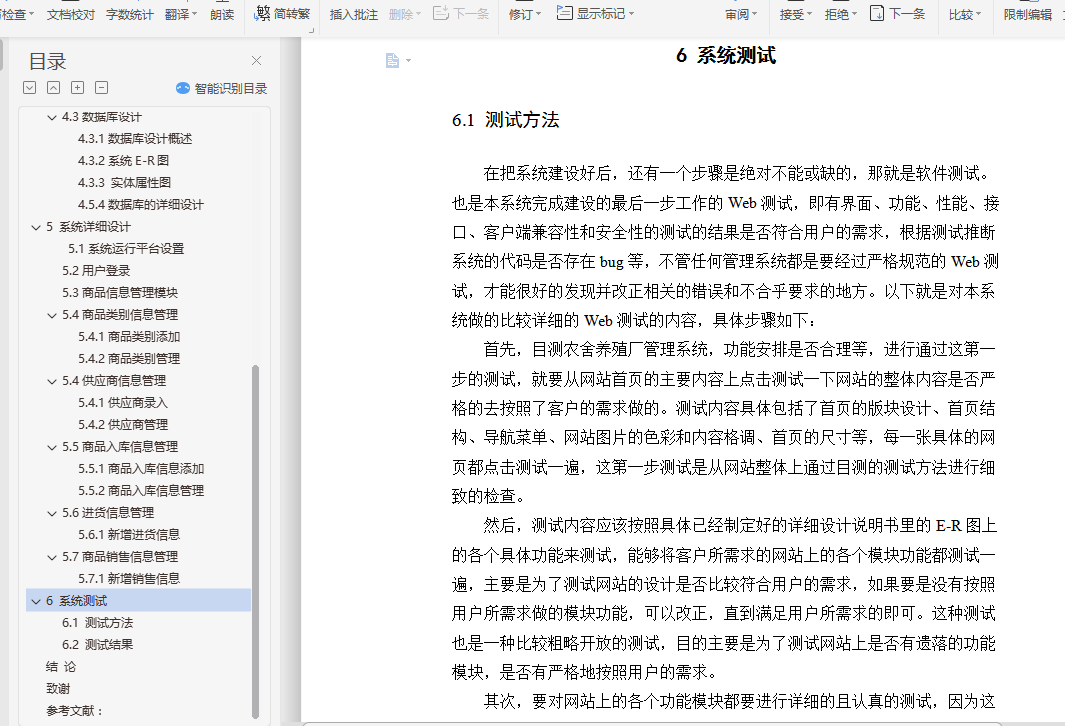Open 文档校对 tool
Image resolution: width=1065 pixels, height=726 pixels.
(x=71, y=14)
